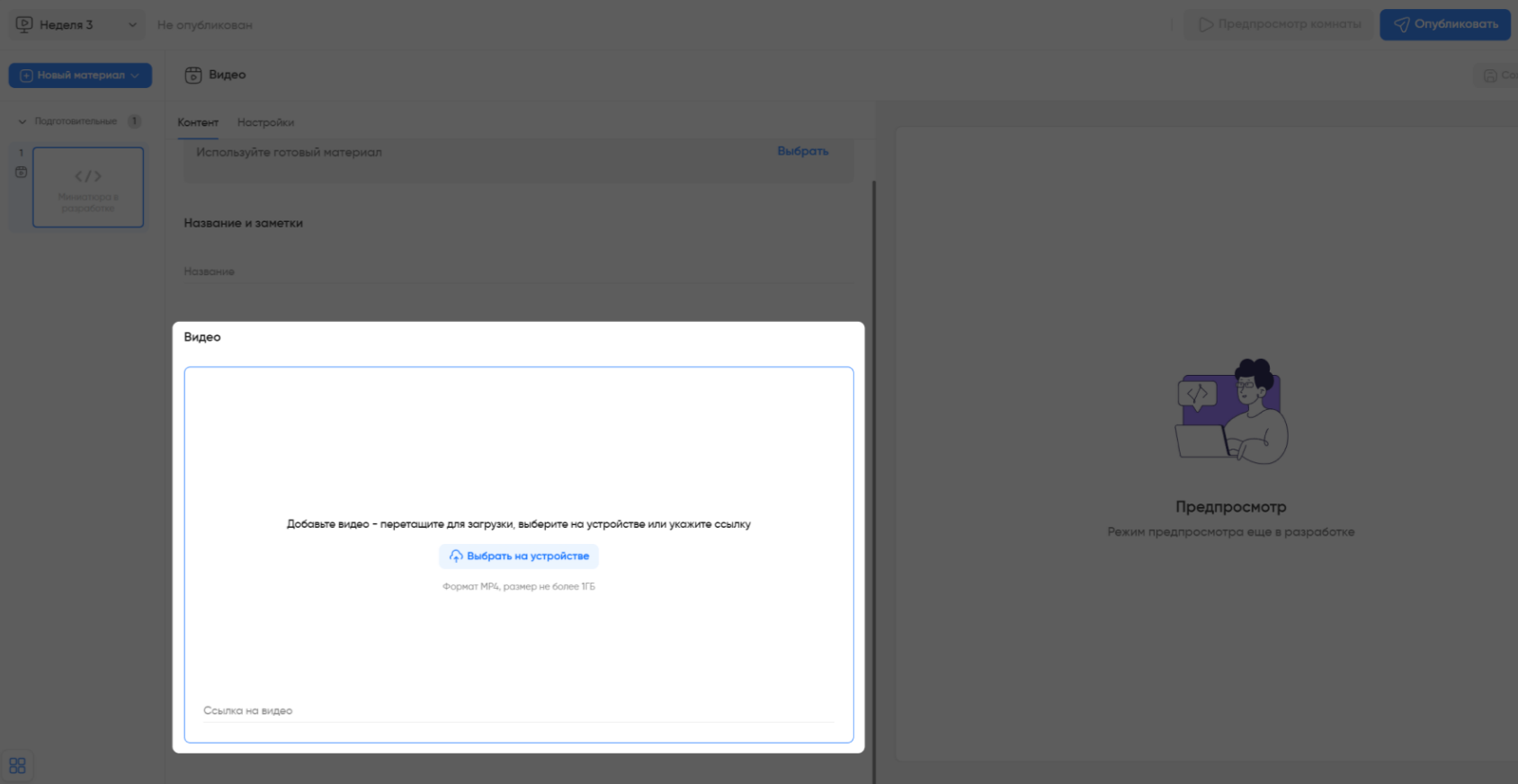Collapse the Подготовительные section

pos(22,121)
